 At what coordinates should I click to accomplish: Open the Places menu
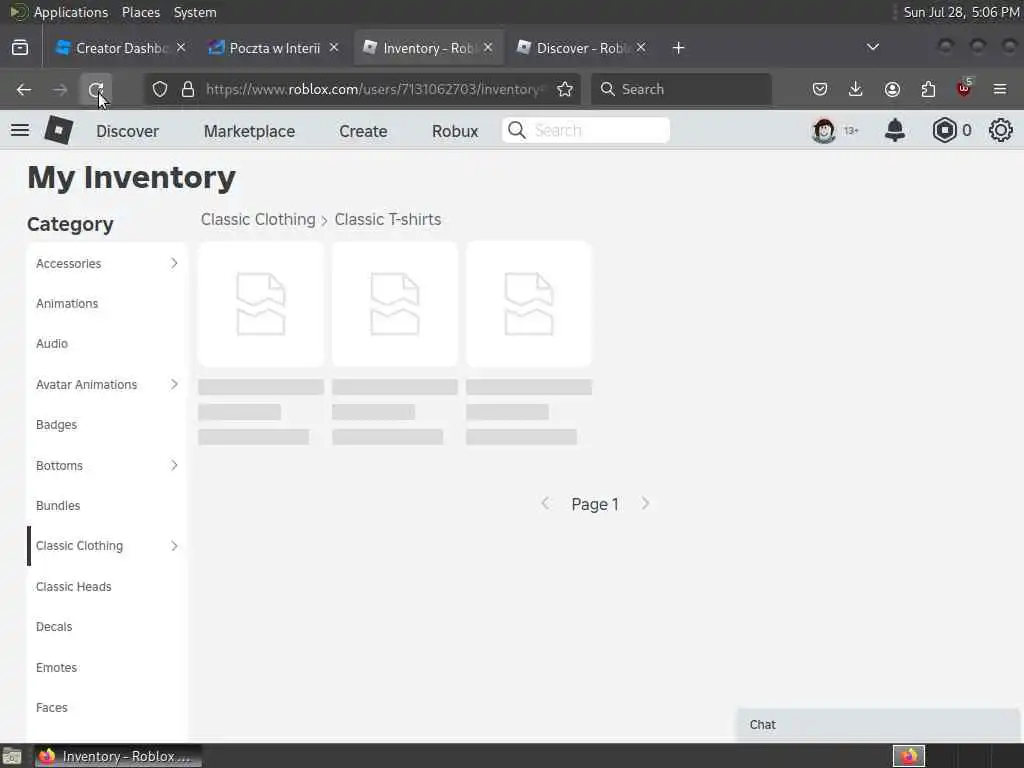(140, 12)
